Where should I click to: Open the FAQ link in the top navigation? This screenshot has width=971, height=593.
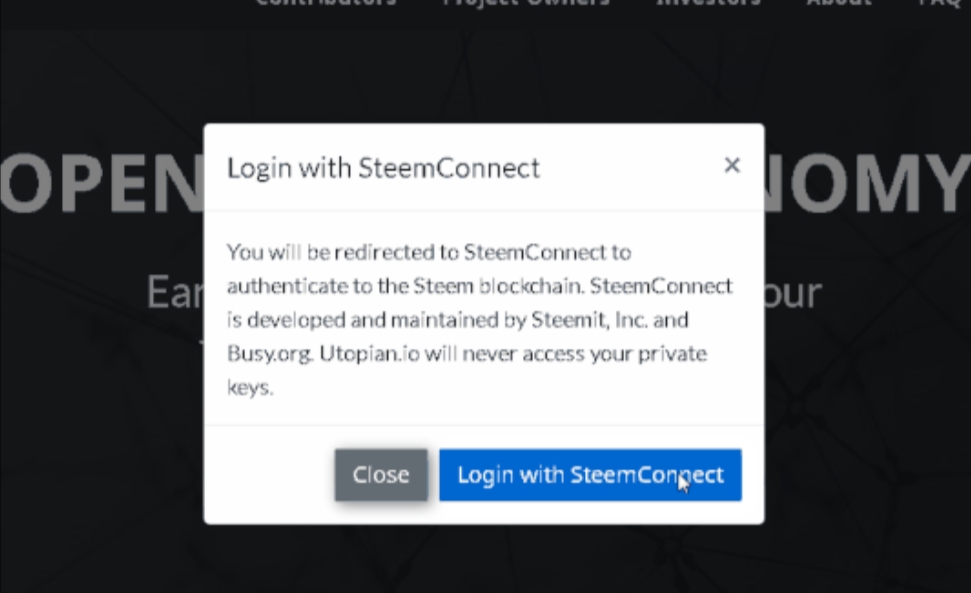(x=941, y=3)
